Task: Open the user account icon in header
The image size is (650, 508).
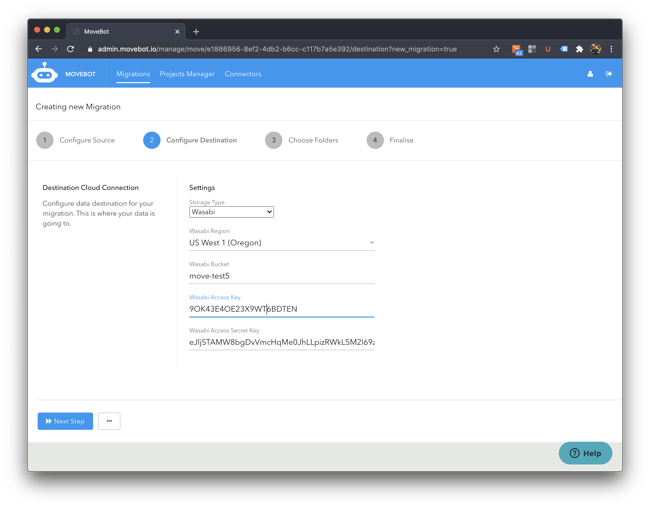Action: [x=590, y=74]
